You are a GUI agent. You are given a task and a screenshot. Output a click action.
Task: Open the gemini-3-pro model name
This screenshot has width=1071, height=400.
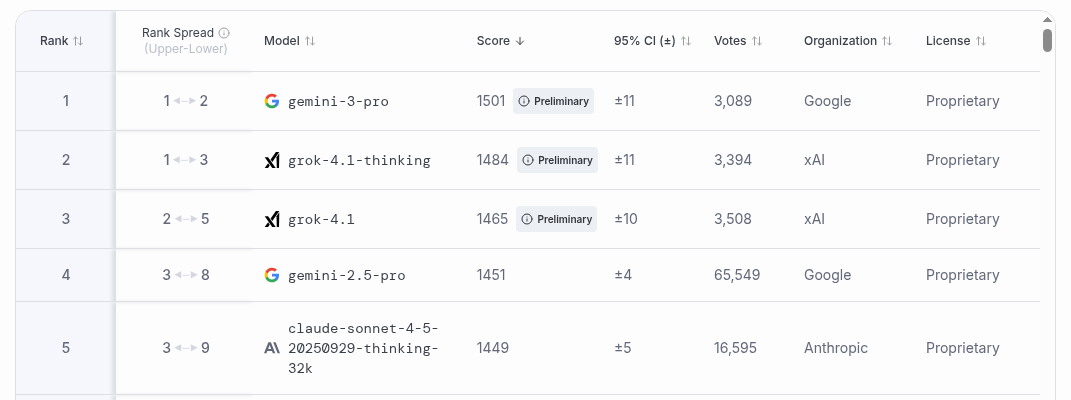coord(338,101)
